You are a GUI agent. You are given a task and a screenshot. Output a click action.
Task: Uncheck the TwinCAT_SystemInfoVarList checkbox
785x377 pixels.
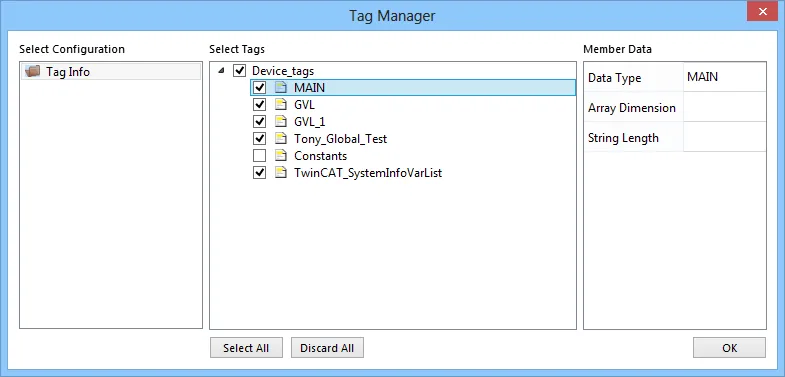(x=259, y=173)
